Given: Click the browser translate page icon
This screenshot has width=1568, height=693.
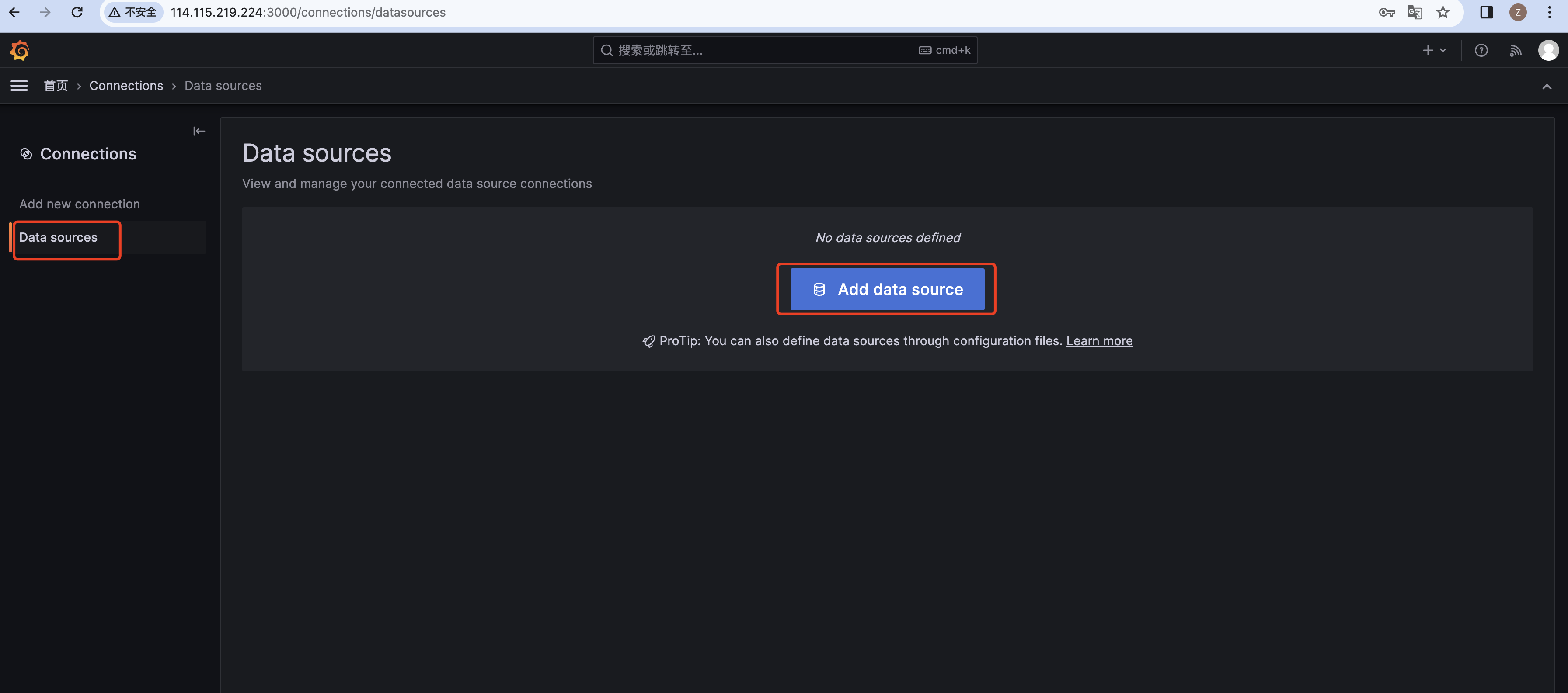Looking at the screenshot, I should [x=1415, y=12].
